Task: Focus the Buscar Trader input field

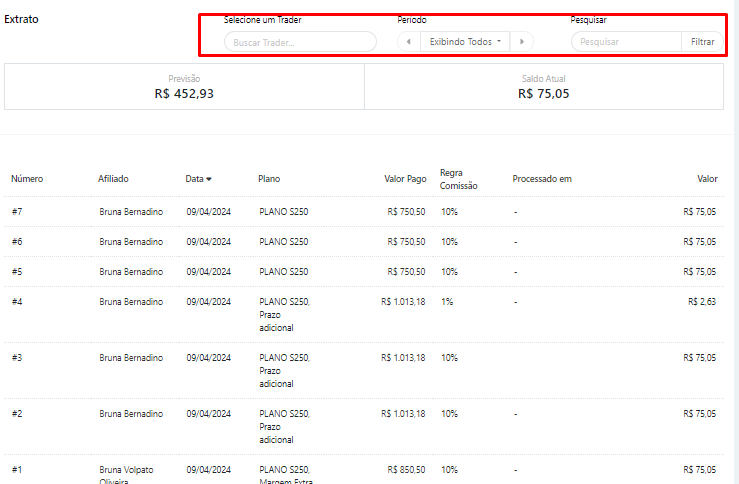Action: tap(299, 42)
